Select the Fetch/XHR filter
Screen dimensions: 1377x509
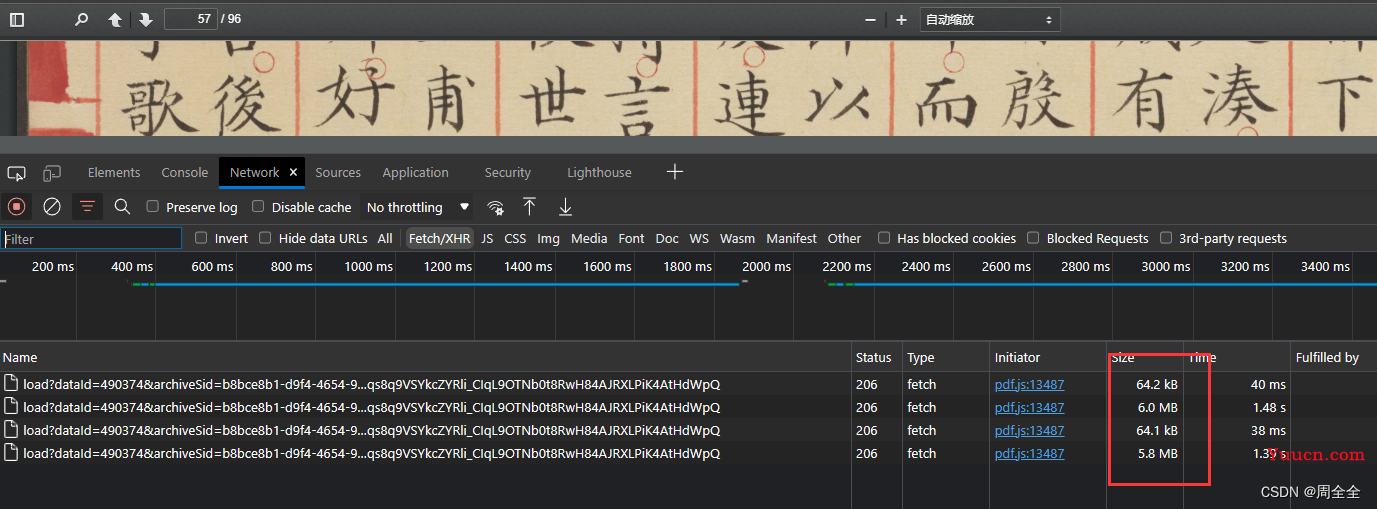tap(439, 238)
